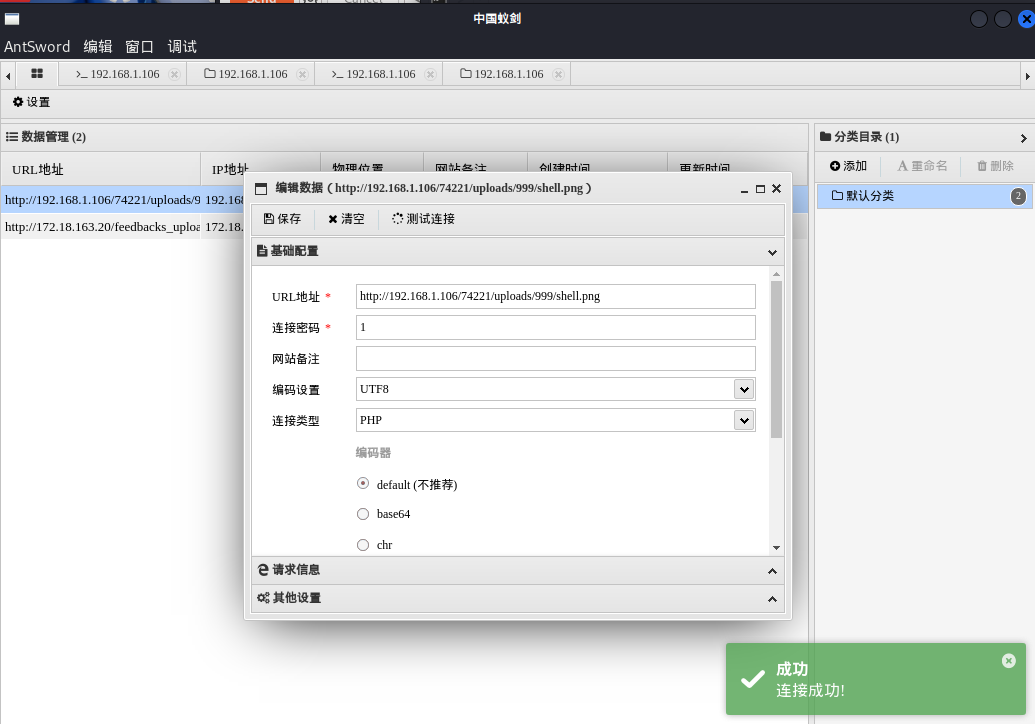
Task: Click the dialog scrollbar down arrow
Action: pos(776,548)
